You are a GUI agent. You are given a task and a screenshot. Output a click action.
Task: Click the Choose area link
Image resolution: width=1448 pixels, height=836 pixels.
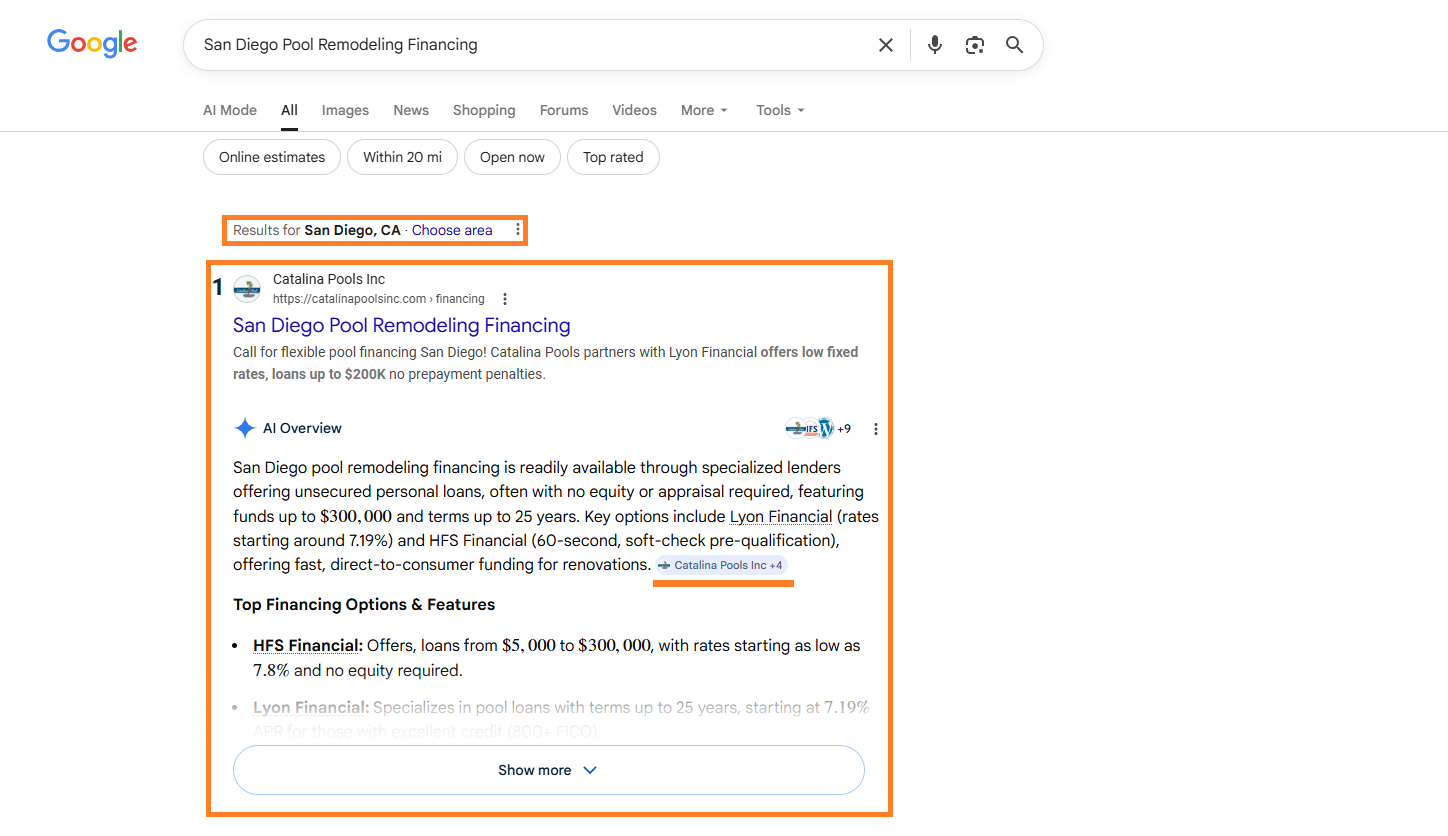tap(452, 230)
